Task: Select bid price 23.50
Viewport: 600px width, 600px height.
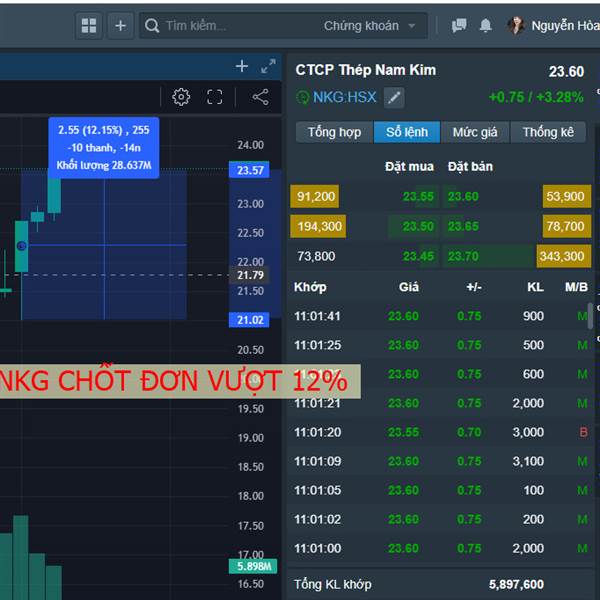Action: click(418, 226)
